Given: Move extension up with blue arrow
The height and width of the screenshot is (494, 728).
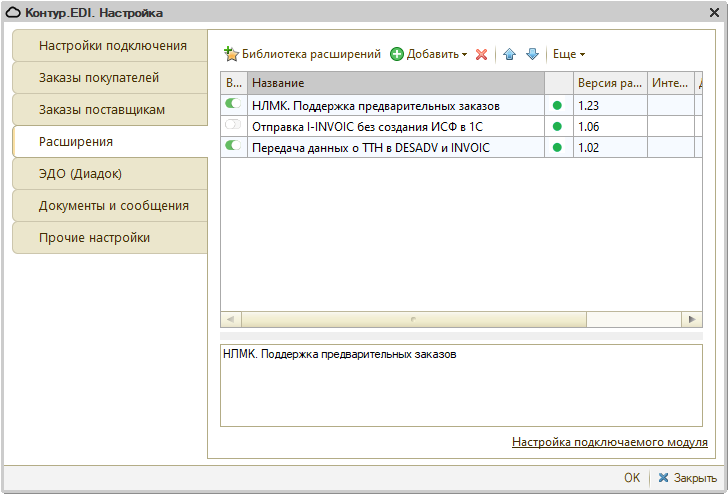Looking at the screenshot, I should [x=510, y=54].
